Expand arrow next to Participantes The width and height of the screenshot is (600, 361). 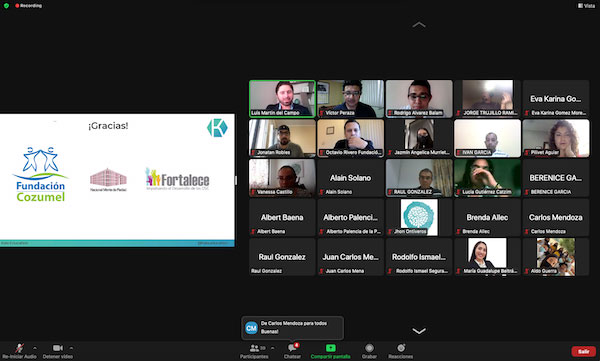[x=272, y=348]
